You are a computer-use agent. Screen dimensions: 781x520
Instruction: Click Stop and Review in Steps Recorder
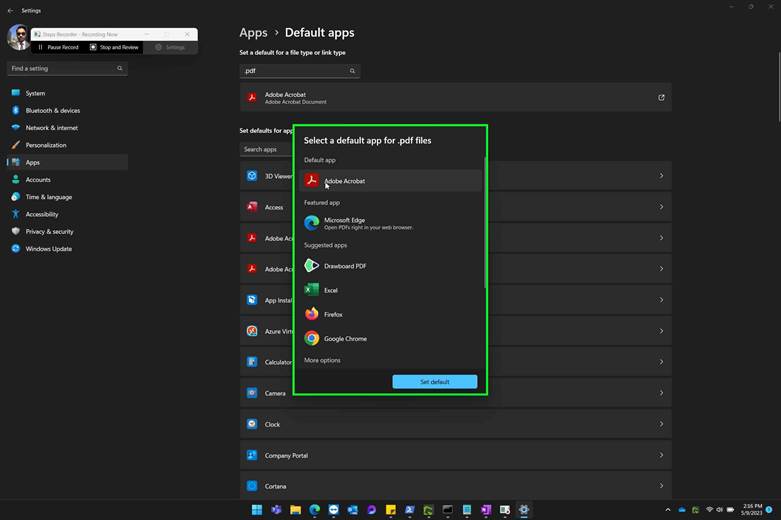click(114, 47)
